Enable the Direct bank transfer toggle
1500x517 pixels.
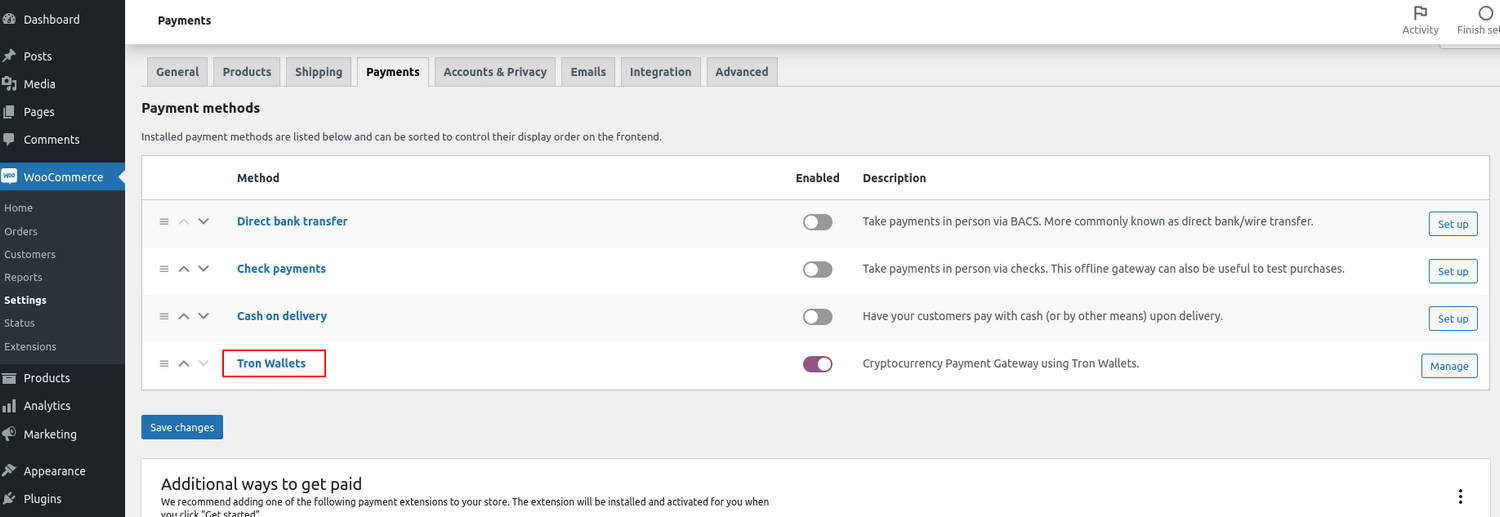click(817, 222)
